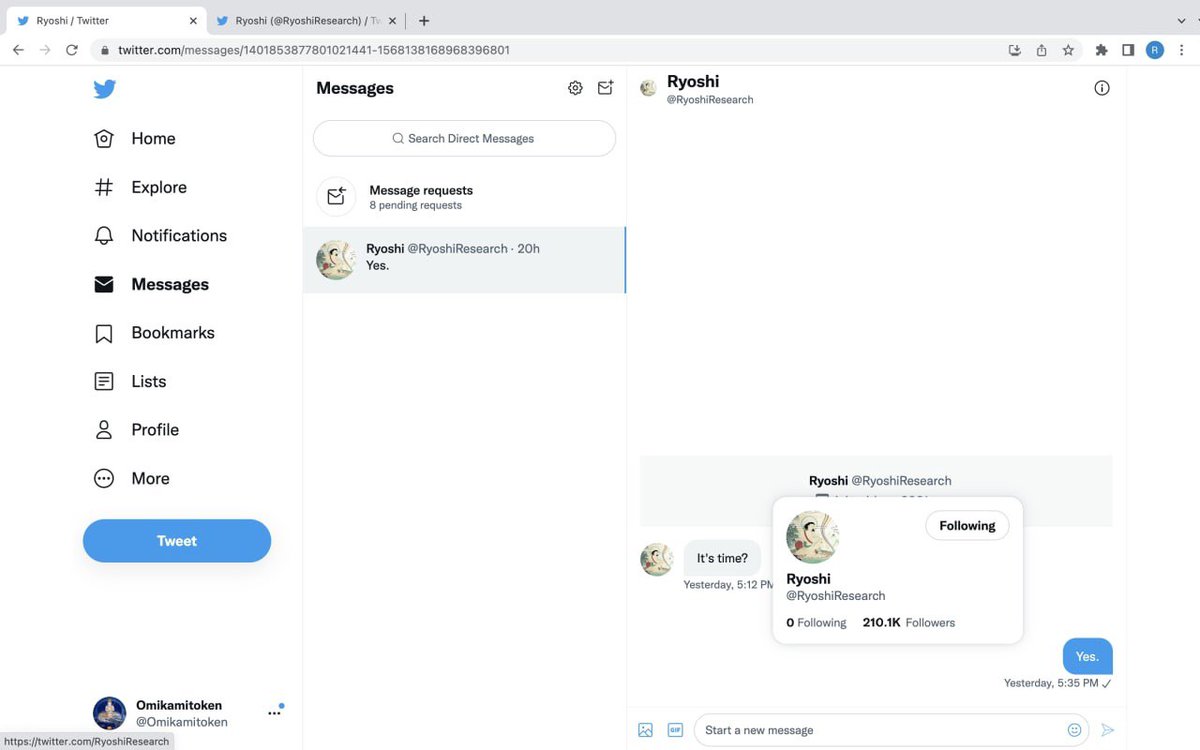Viewport: 1200px width, 750px height.
Task: Click install app icon in address bar
Action: 1015,50
